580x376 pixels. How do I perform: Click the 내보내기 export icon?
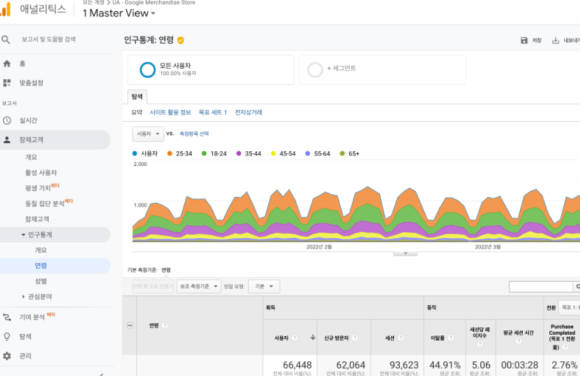point(556,40)
